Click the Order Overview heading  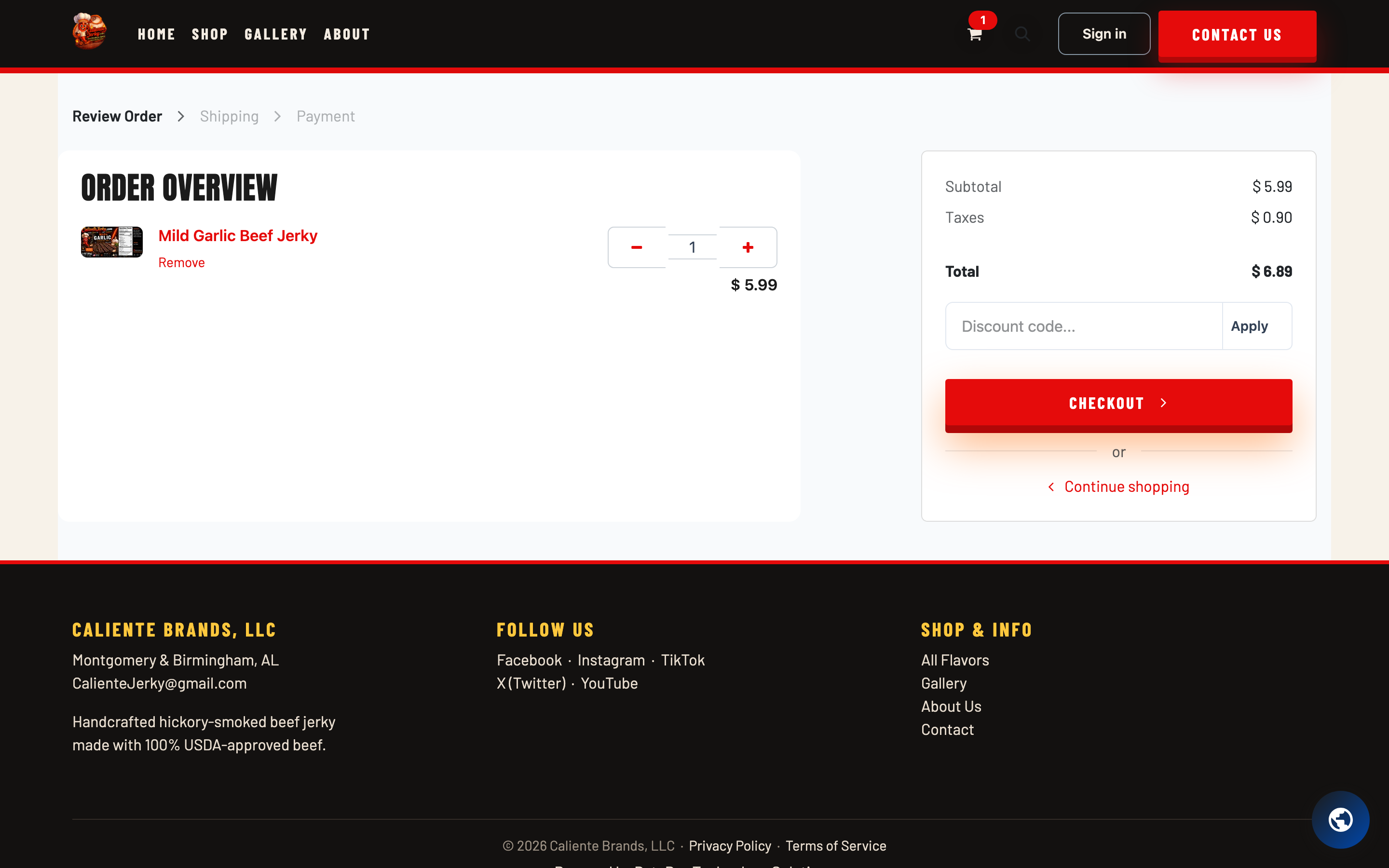pyautogui.click(x=179, y=188)
